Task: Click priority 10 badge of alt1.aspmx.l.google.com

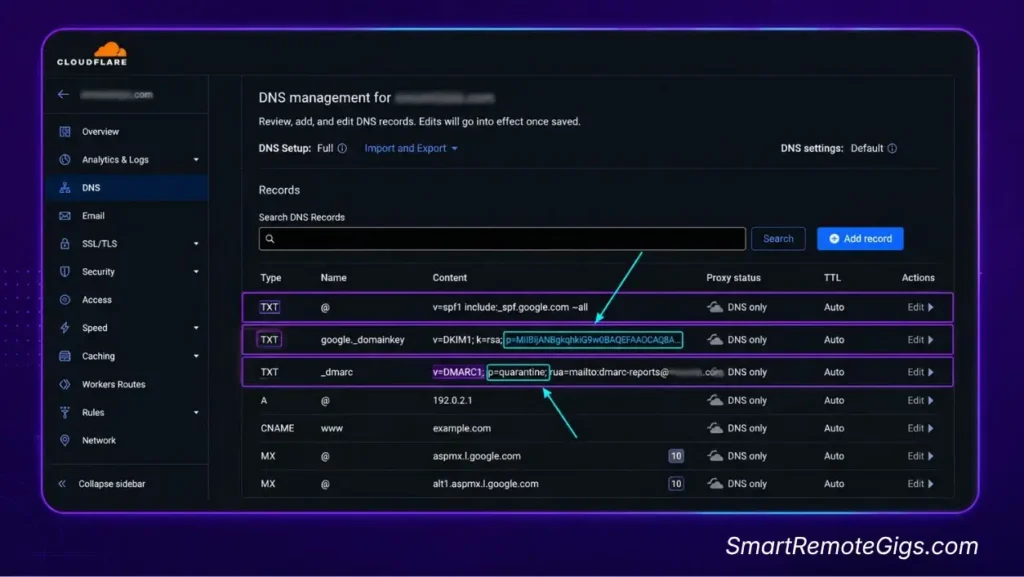Action: click(x=676, y=484)
